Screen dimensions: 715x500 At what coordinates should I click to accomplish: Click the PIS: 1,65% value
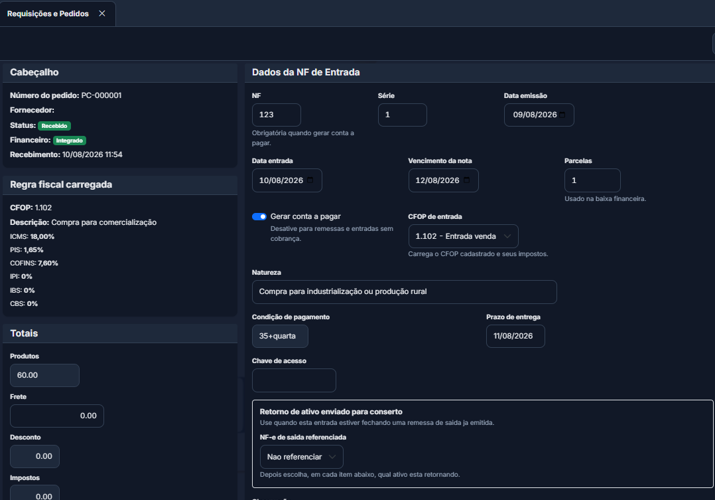click(26, 250)
